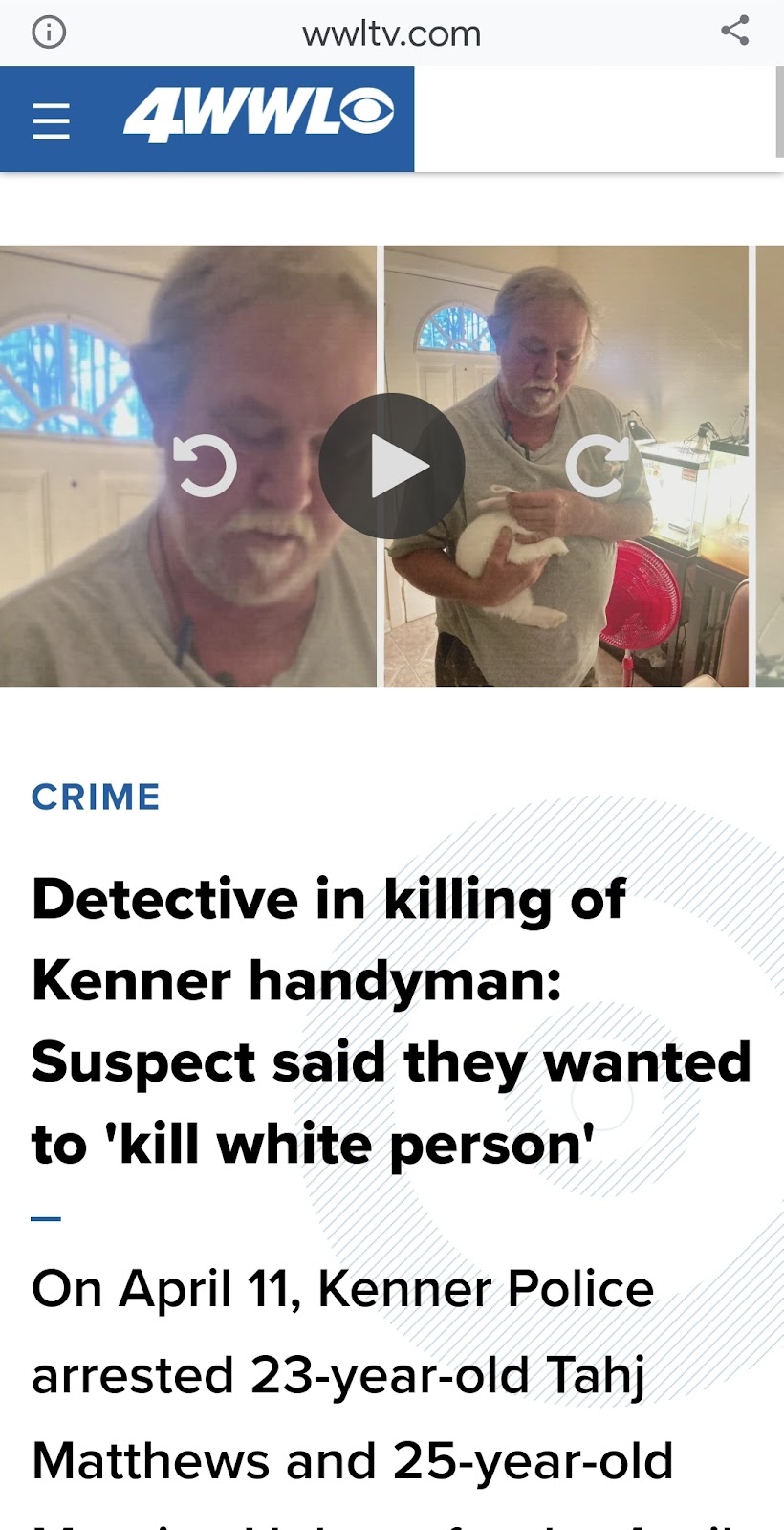The height and width of the screenshot is (1530, 784).
Task: Click the CBS eye emblem in logo
Action: click(x=364, y=110)
